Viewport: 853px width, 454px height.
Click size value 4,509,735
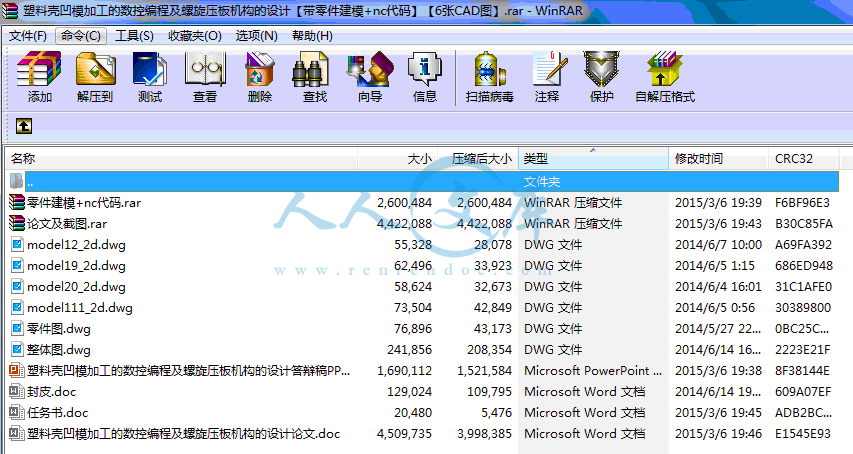click(404, 434)
